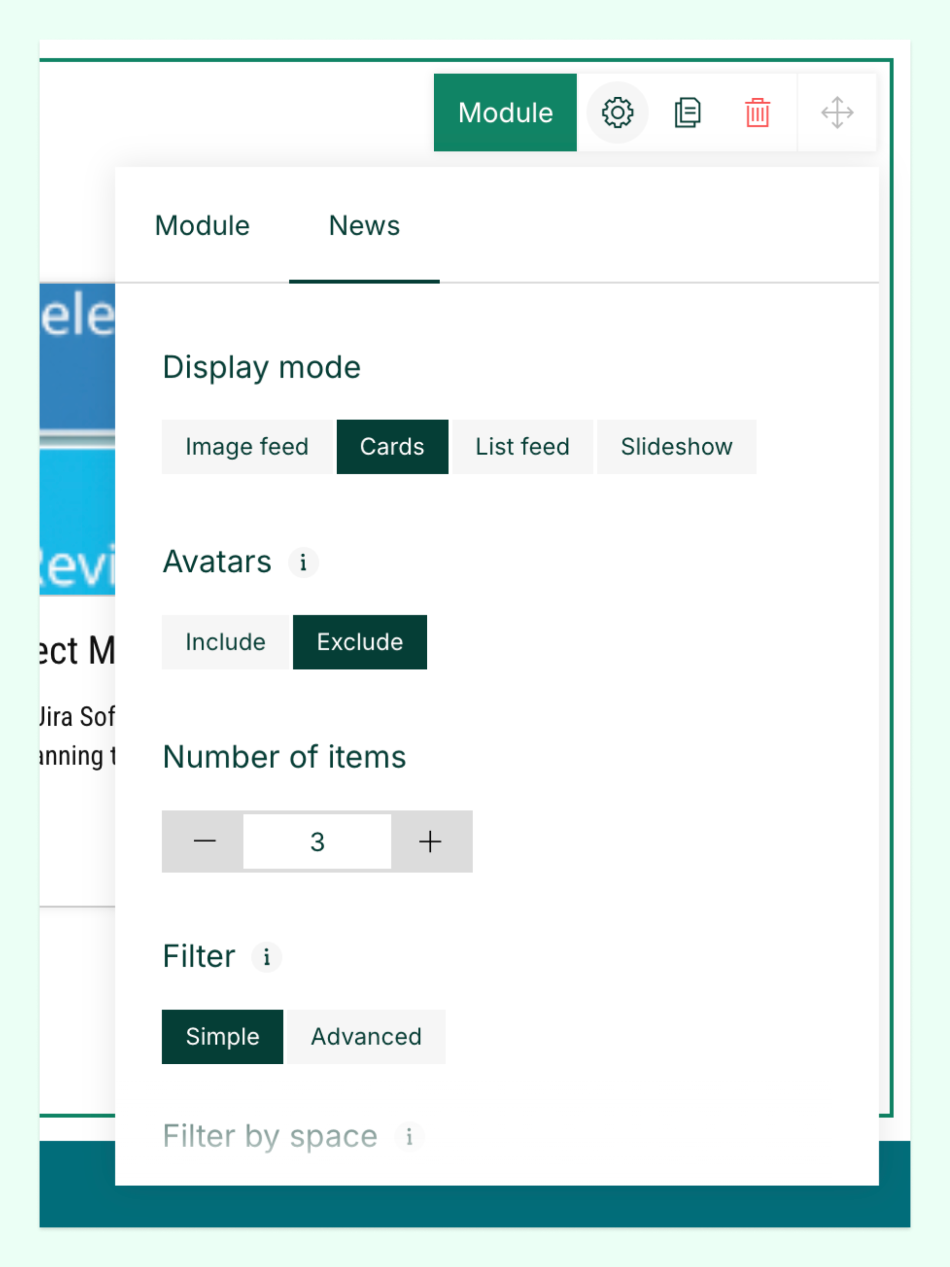
Task: Delete module with red trash icon
Action: point(757,113)
